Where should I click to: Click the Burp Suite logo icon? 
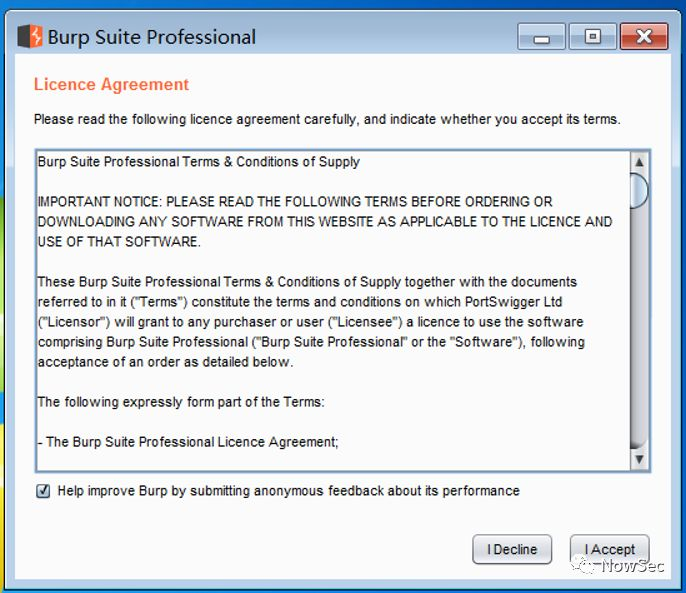click(30, 37)
